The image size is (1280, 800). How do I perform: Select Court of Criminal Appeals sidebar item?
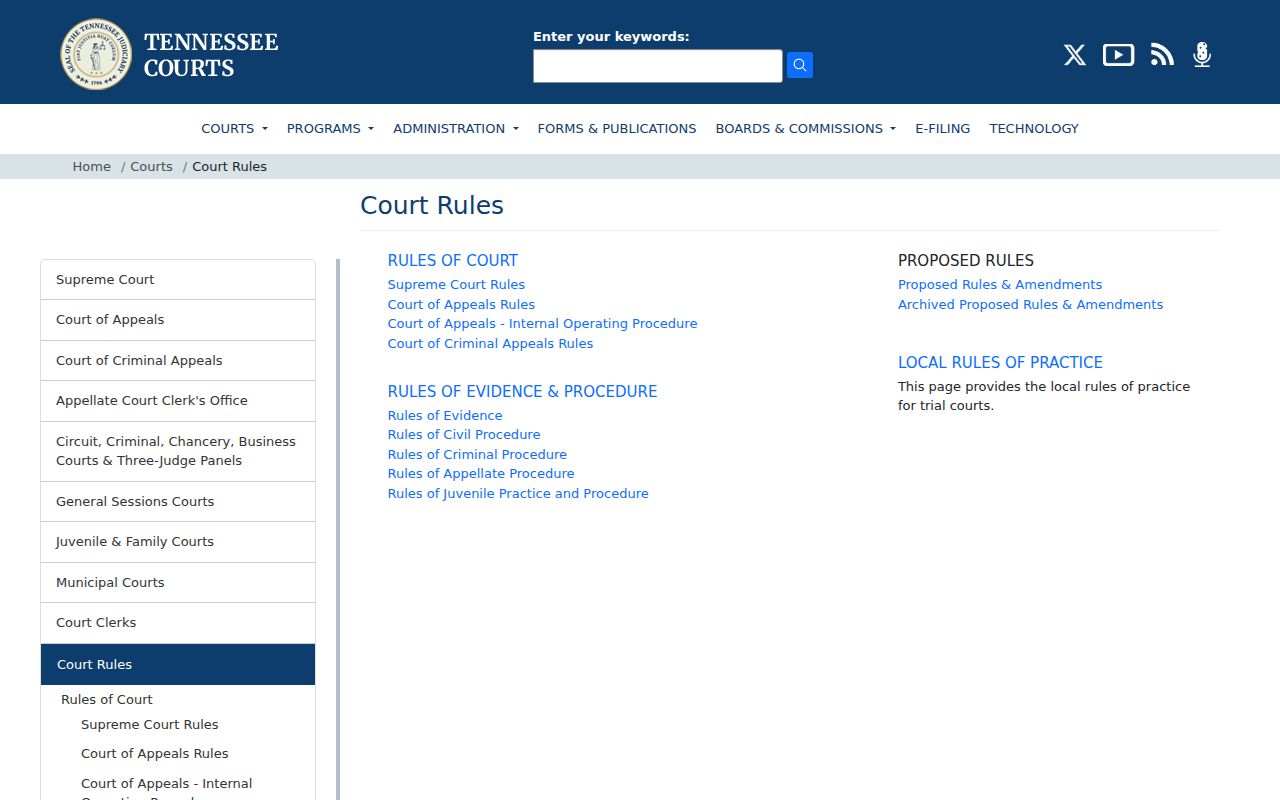tap(178, 361)
